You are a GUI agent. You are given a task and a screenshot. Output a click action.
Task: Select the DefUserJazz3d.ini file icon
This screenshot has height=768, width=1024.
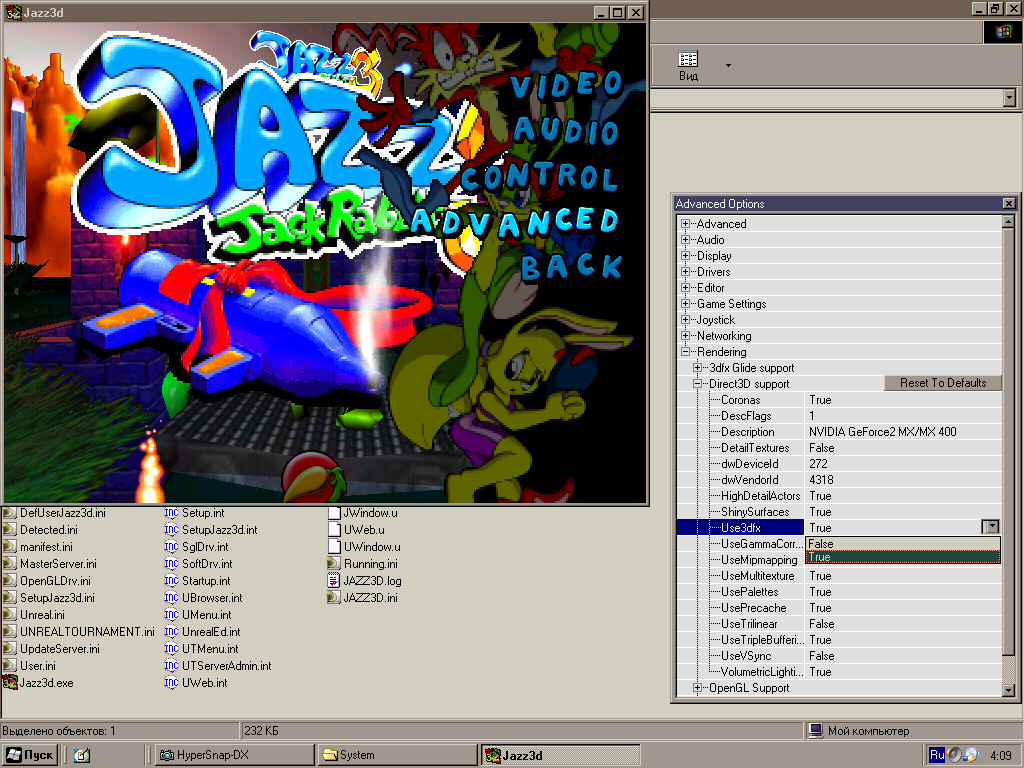pyautogui.click(x=10, y=513)
